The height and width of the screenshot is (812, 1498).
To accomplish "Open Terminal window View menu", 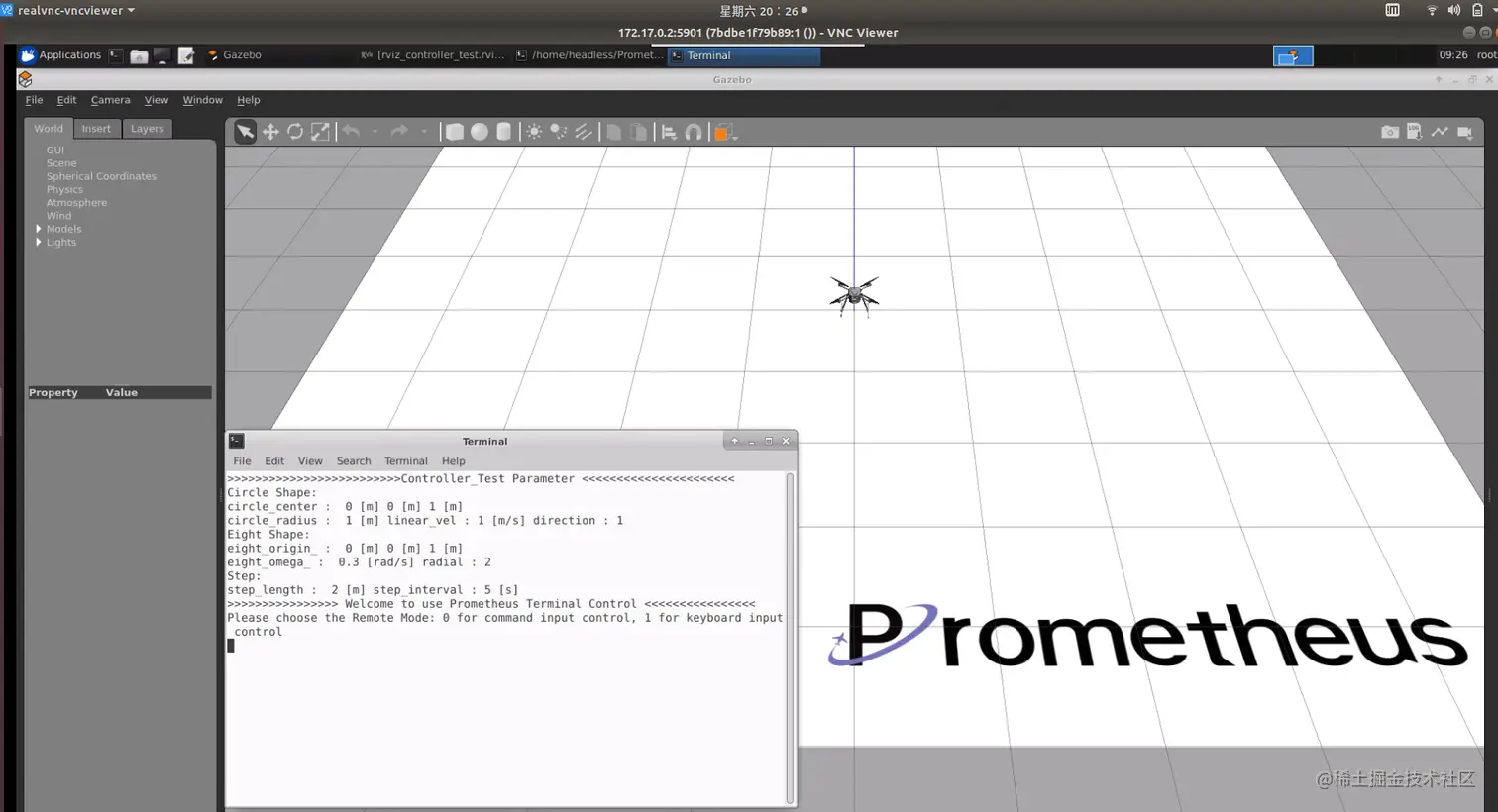I will 310,461.
